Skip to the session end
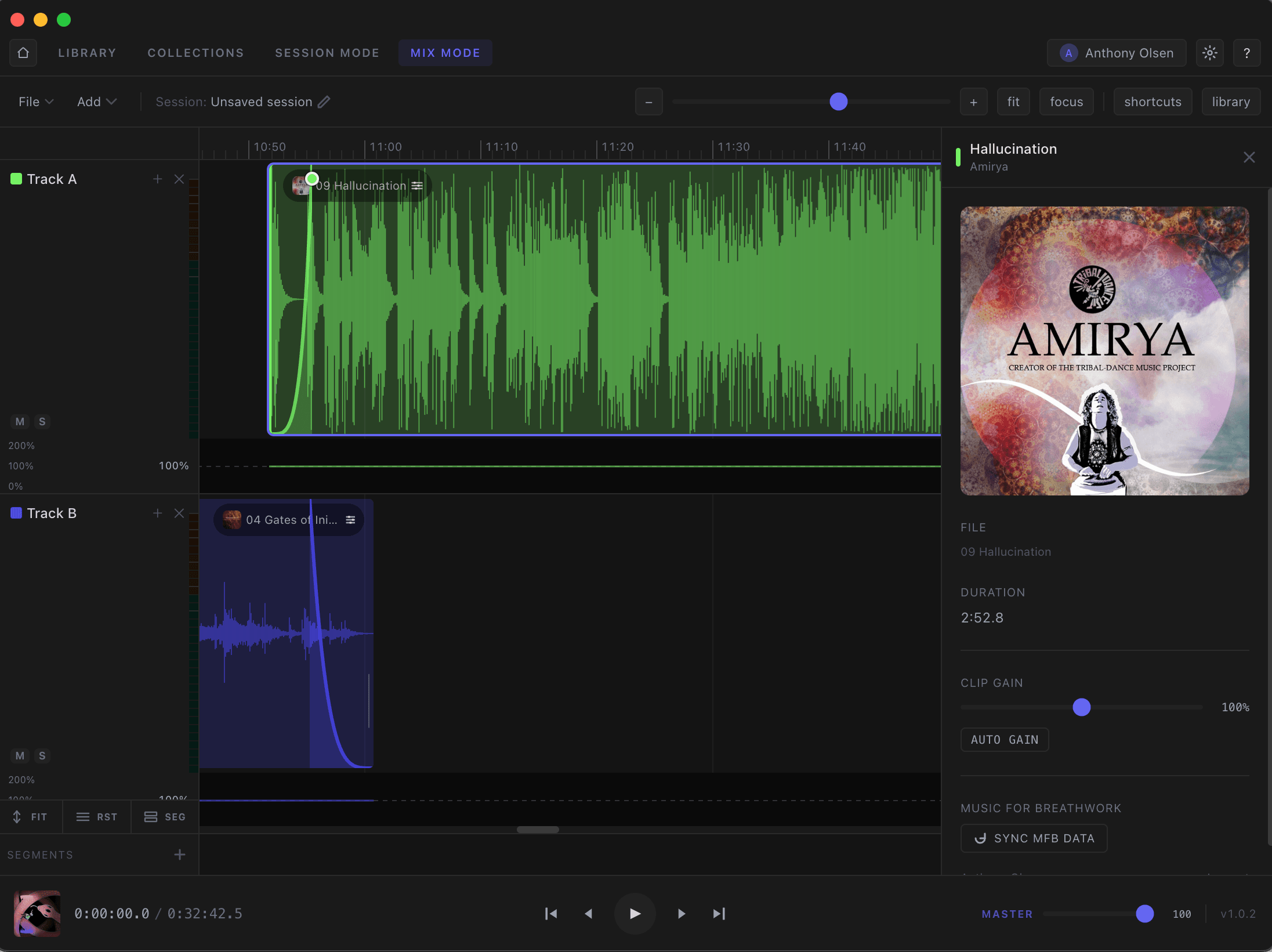Viewport: 1272px width, 952px height. 719,914
